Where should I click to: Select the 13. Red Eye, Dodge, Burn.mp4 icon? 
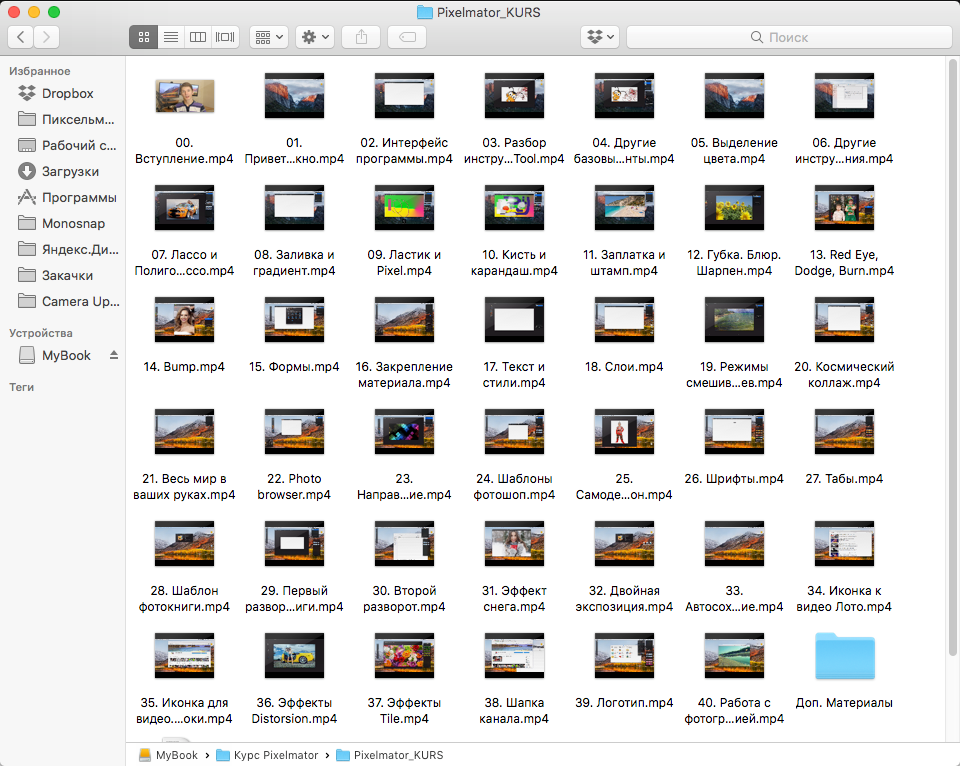pyautogui.click(x=844, y=208)
